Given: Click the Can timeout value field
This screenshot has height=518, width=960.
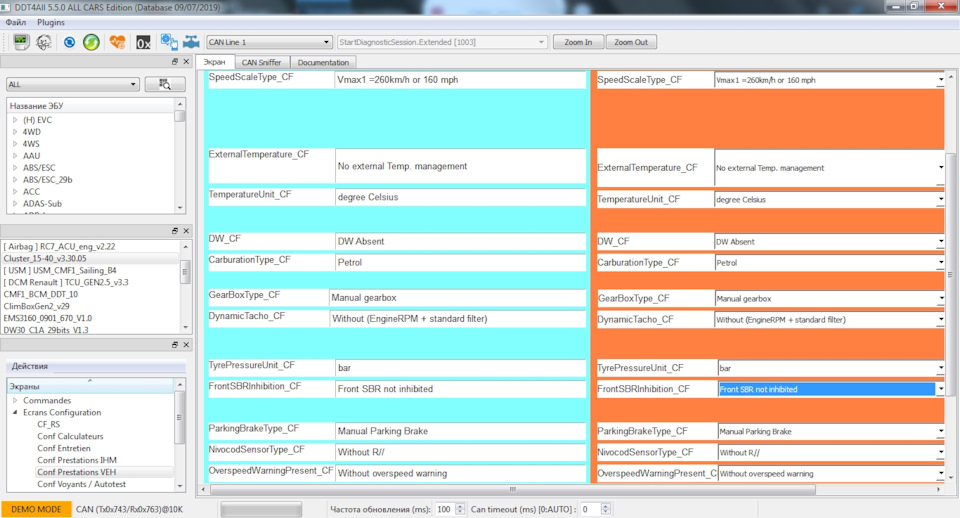Looking at the screenshot, I should 590,509.
